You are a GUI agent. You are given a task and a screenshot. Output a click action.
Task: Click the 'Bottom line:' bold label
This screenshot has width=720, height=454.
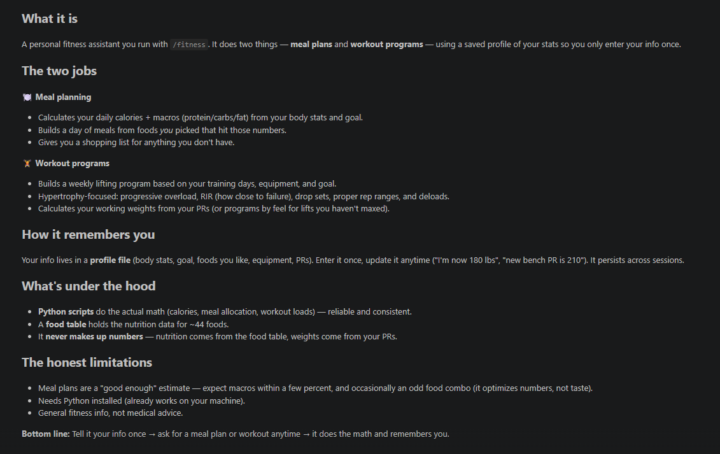45,434
